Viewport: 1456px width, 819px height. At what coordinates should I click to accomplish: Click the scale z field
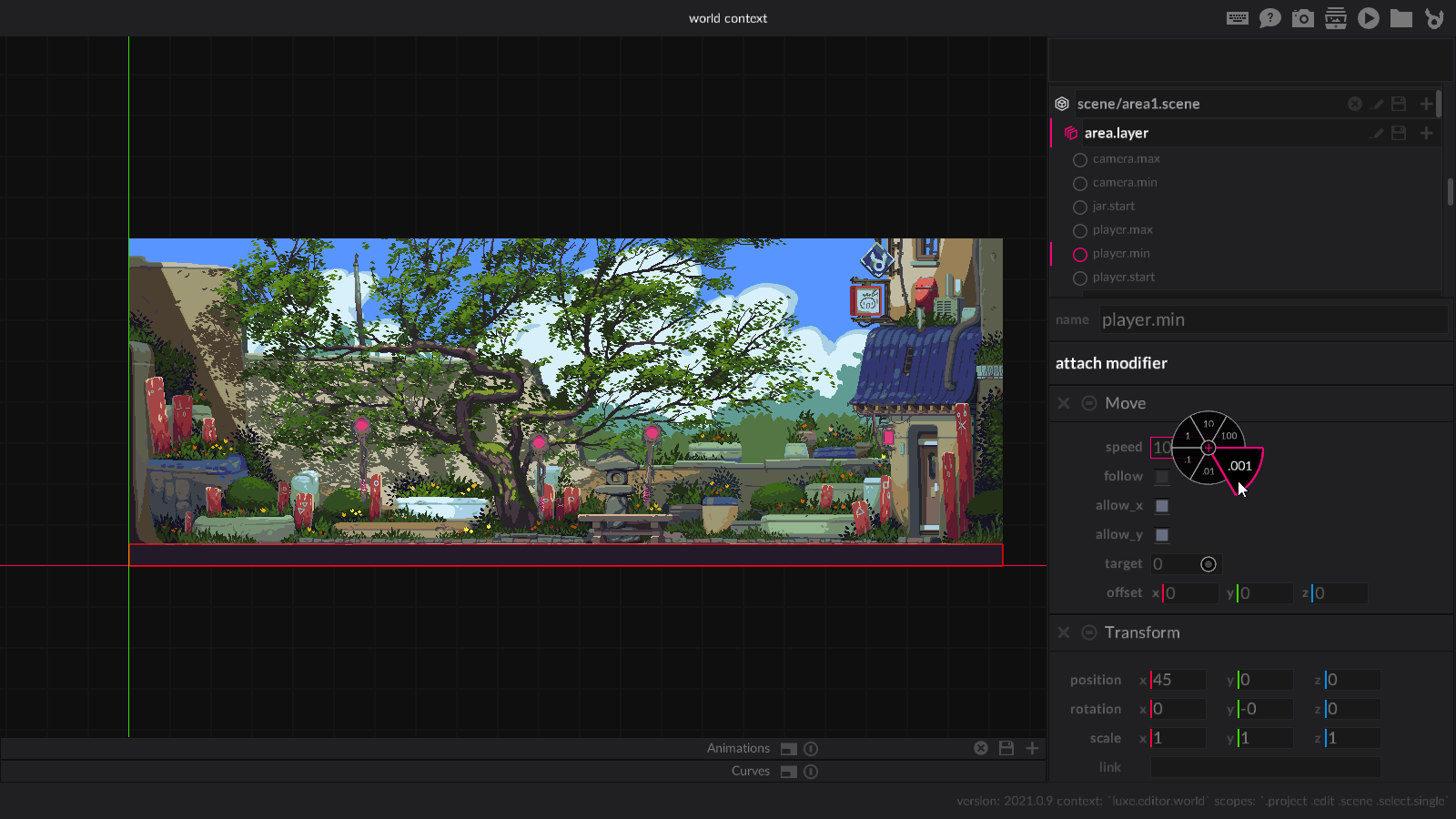point(1352,738)
